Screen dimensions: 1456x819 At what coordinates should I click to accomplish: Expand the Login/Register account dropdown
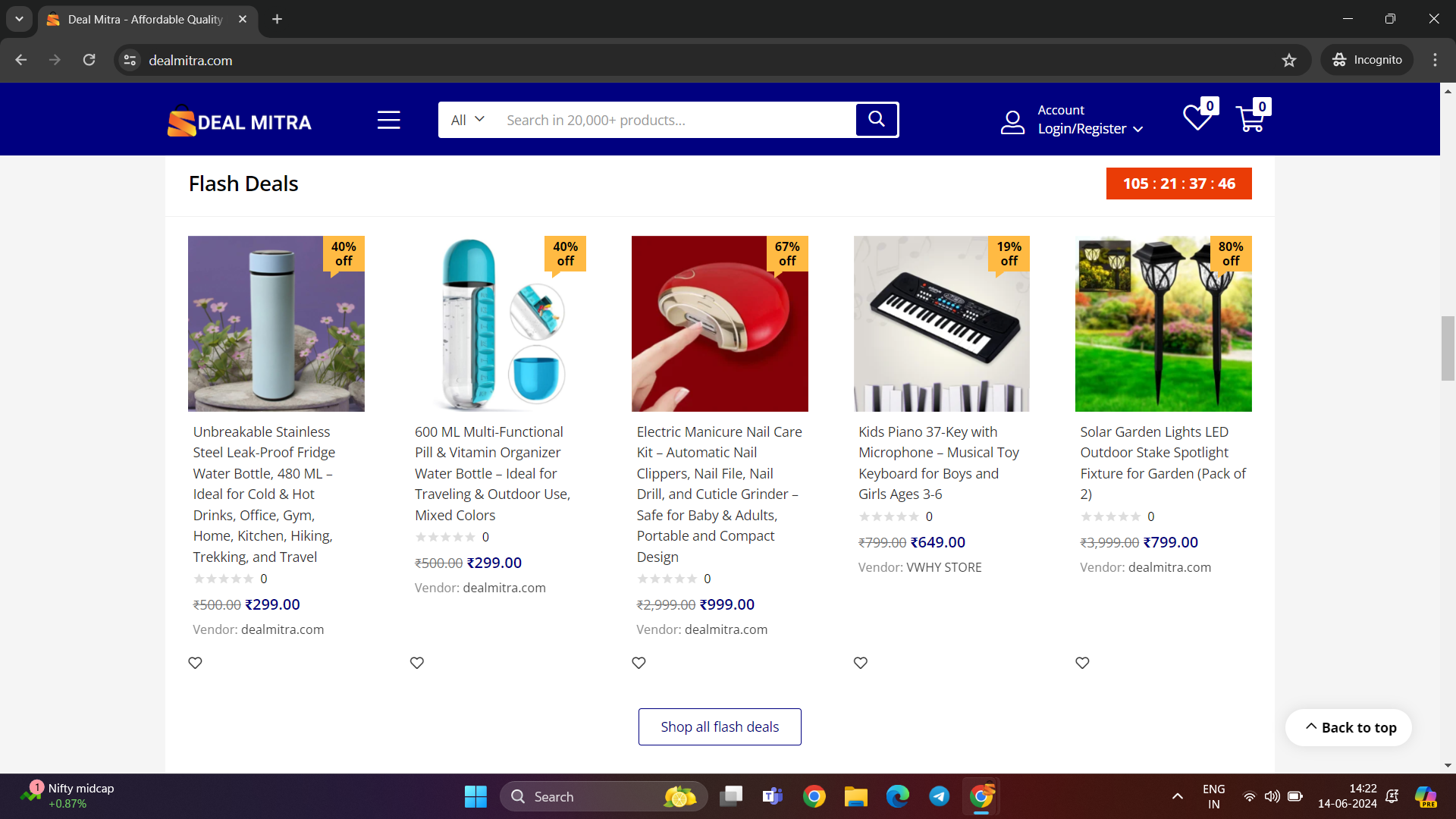(x=1090, y=129)
